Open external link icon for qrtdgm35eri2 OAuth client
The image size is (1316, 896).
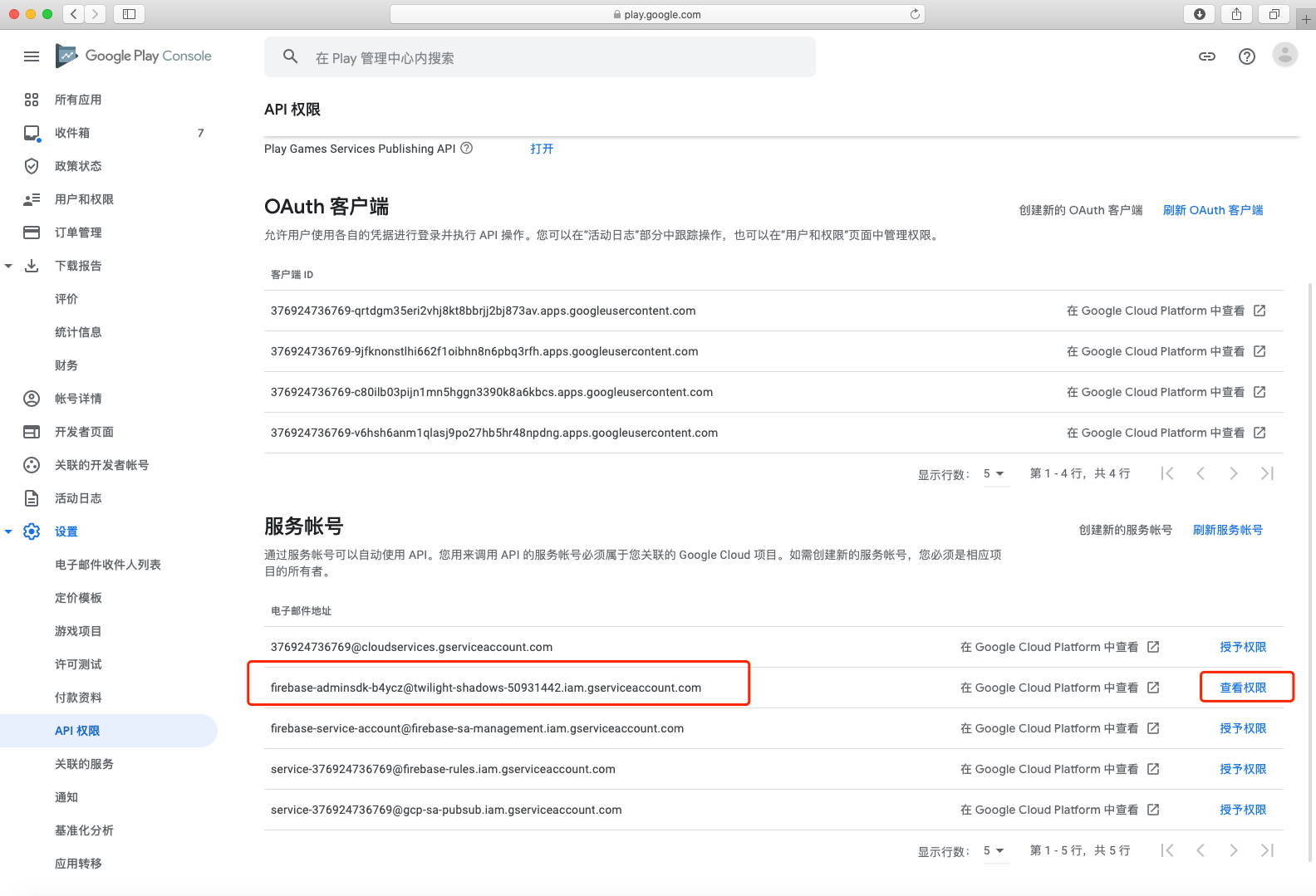click(1260, 311)
